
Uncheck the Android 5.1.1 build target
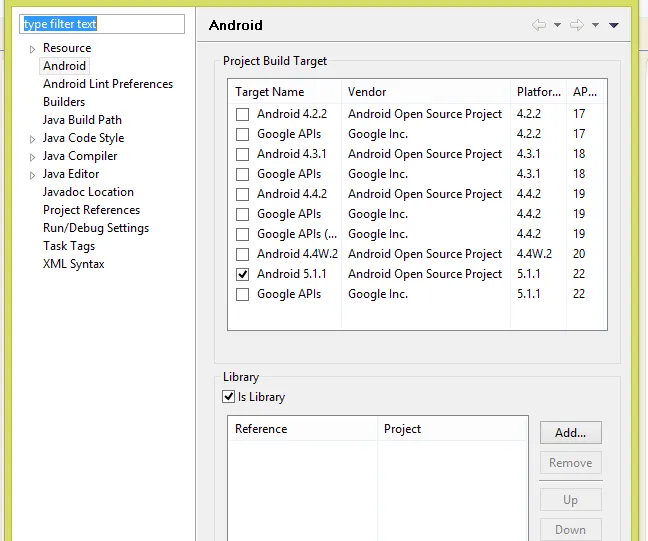pos(242,274)
